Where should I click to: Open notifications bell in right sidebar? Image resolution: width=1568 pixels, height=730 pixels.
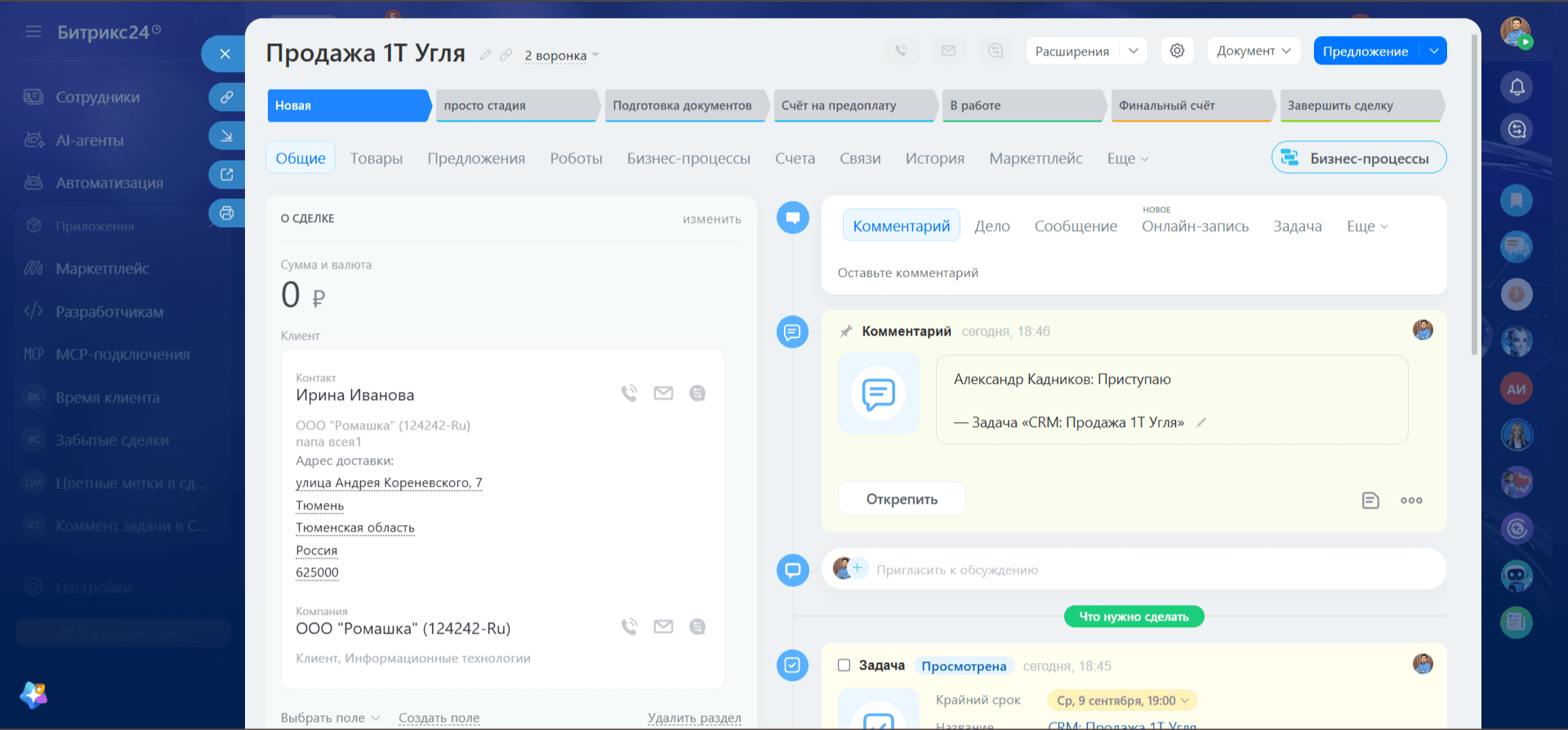(1517, 87)
